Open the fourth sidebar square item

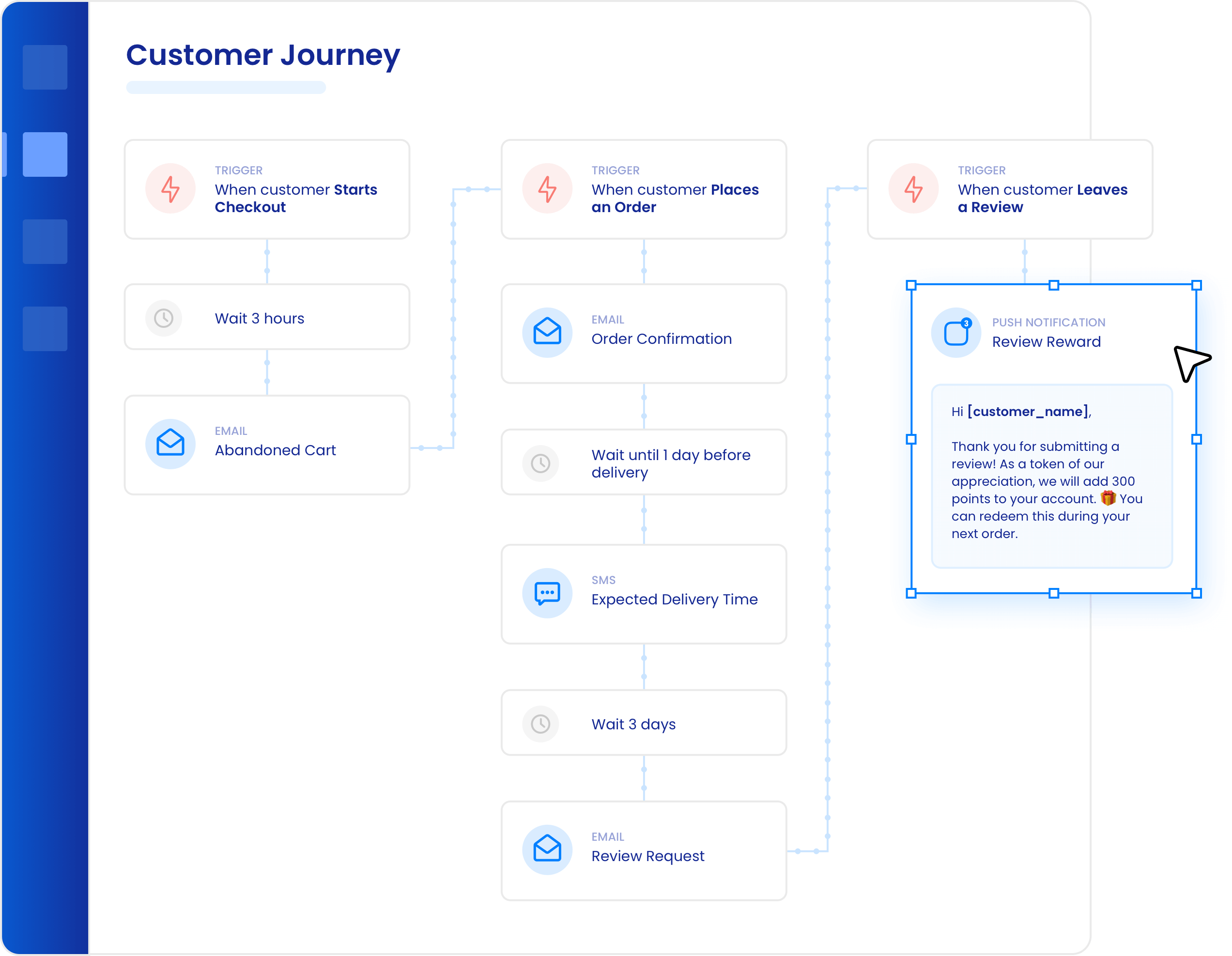click(45, 329)
